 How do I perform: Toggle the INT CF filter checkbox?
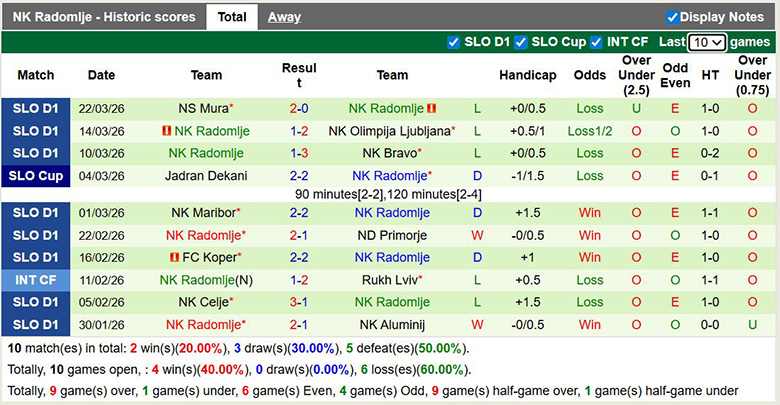pyautogui.click(x=597, y=42)
